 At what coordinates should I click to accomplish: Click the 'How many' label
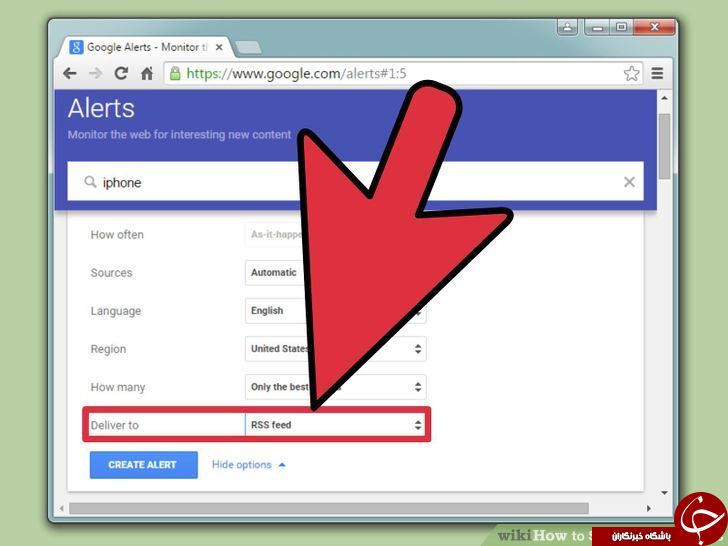[118, 387]
